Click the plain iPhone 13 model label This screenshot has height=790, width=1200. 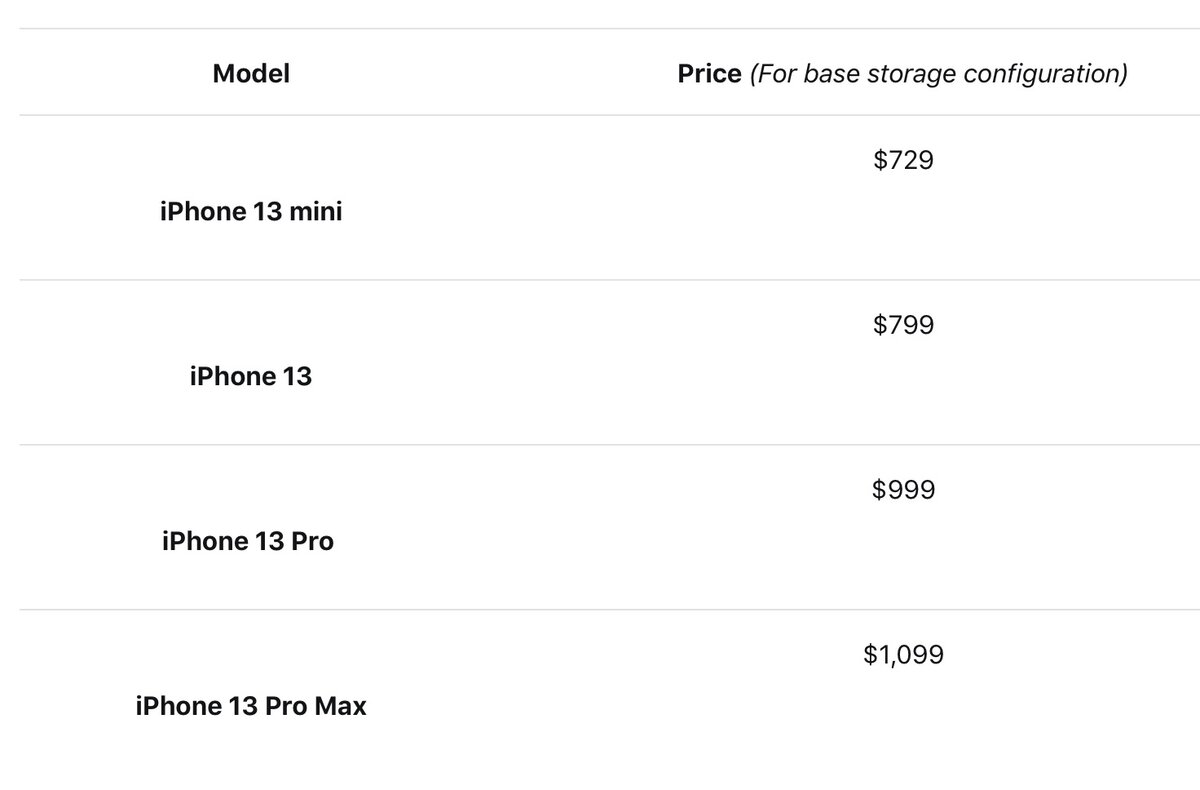(251, 377)
